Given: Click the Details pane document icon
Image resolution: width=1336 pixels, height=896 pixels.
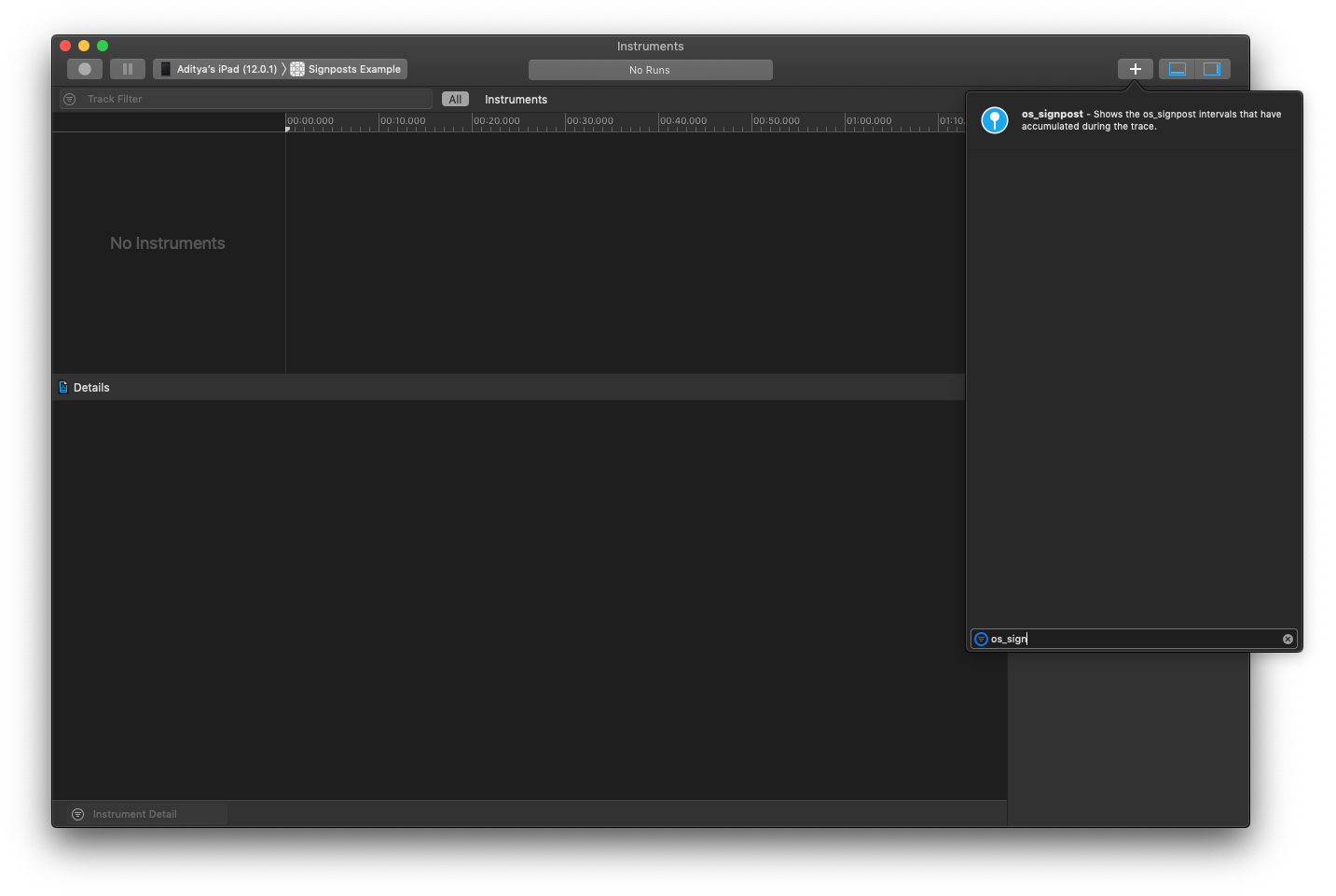Looking at the screenshot, I should (x=62, y=387).
